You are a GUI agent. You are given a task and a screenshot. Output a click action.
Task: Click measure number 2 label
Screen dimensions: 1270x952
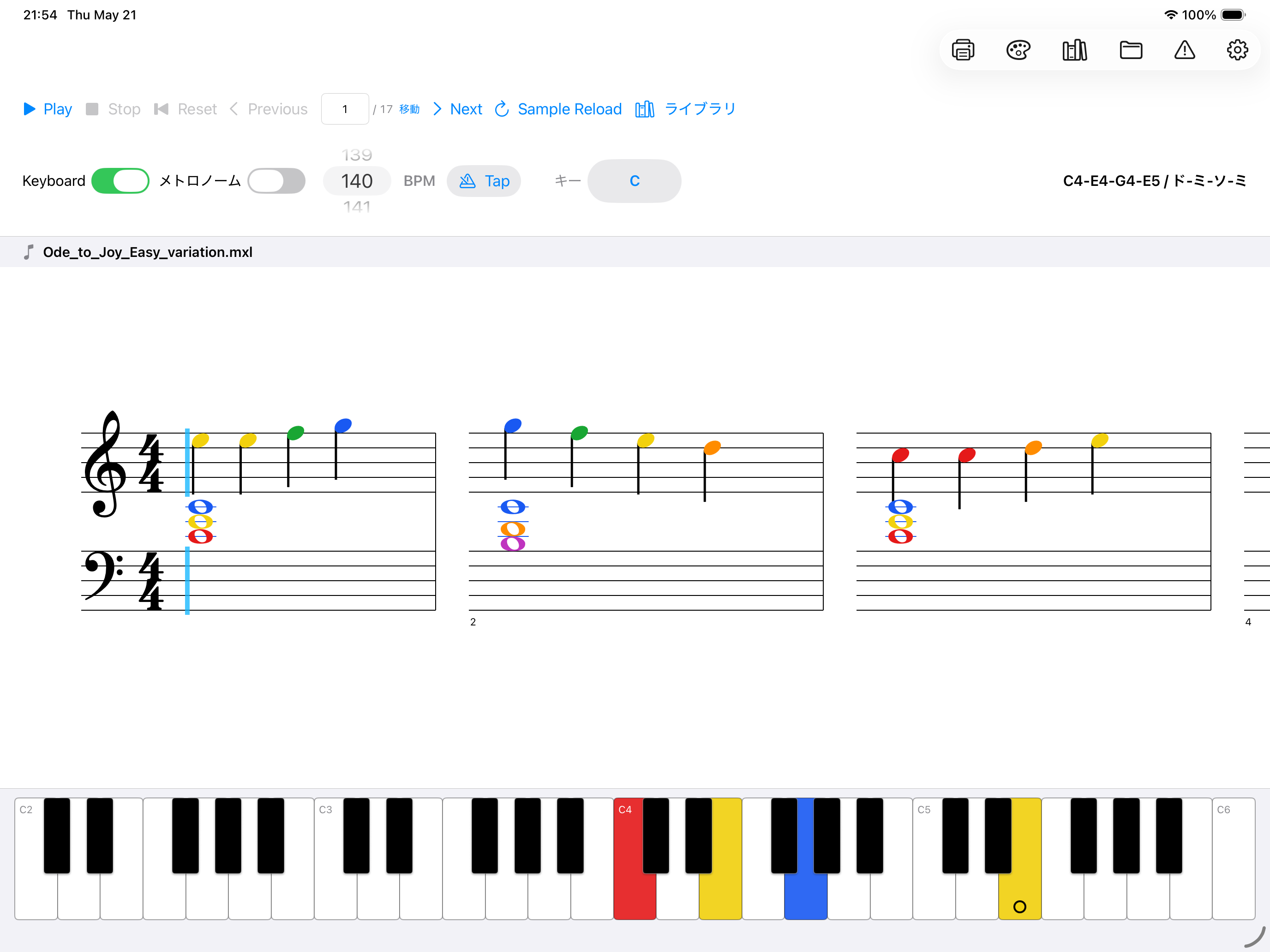[473, 622]
